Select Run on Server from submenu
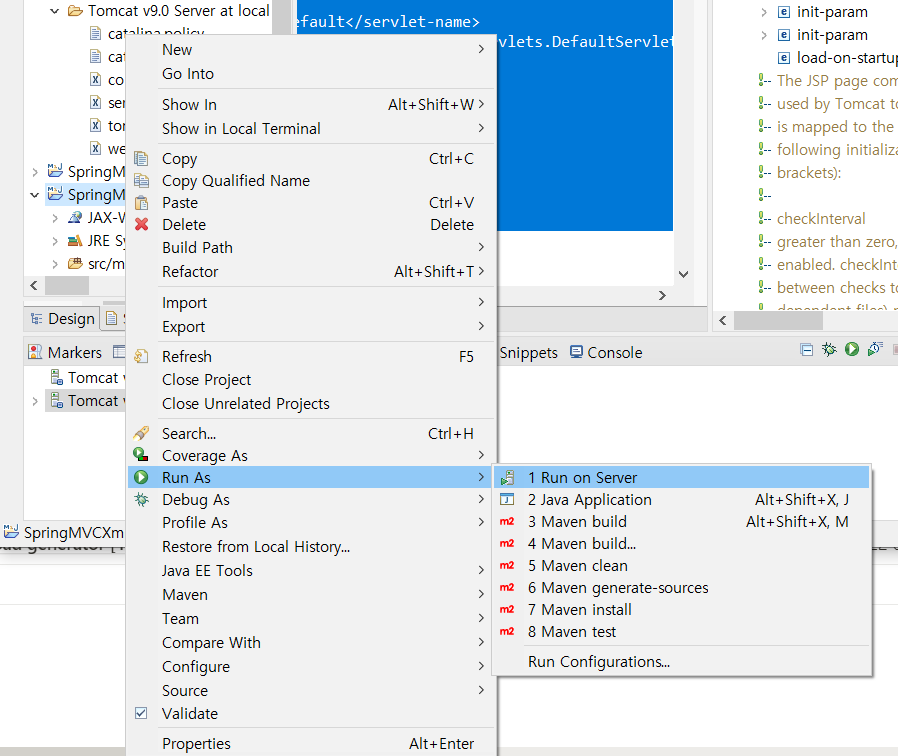The height and width of the screenshot is (756, 898). (681, 477)
